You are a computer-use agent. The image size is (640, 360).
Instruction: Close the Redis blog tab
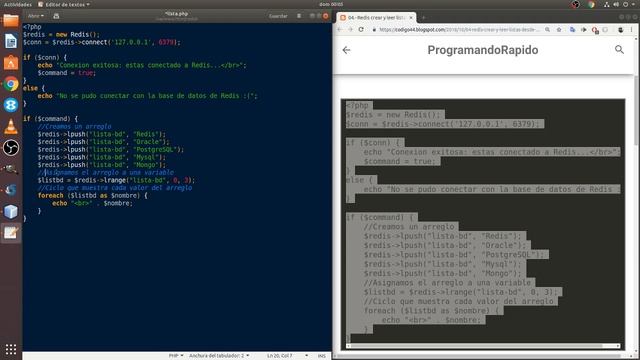411,18
